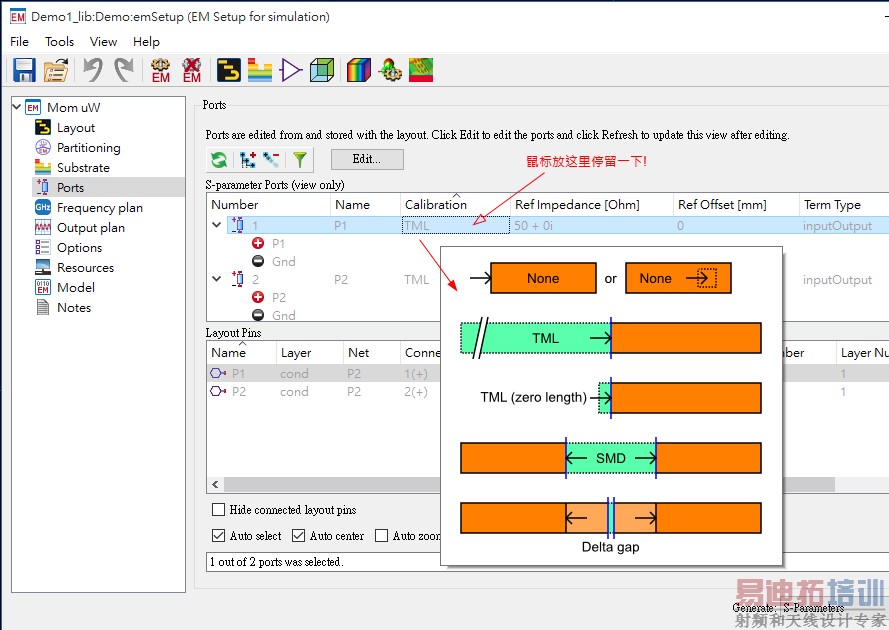Toggle Hide connected layout pins checkbox
The width and height of the screenshot is (889, 630).
pyautogui.click(x=218, y=510)
